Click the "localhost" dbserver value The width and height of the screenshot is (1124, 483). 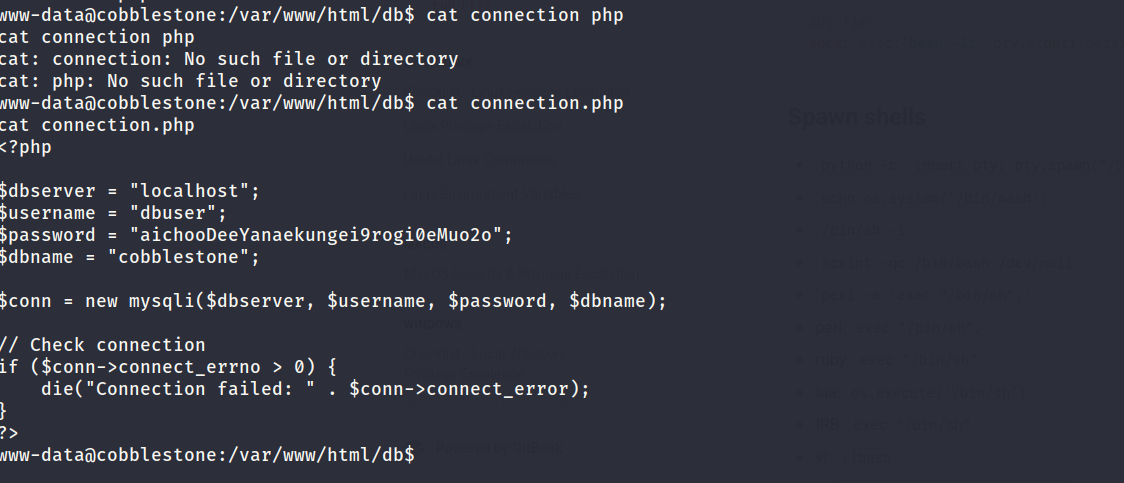point(194,191)
